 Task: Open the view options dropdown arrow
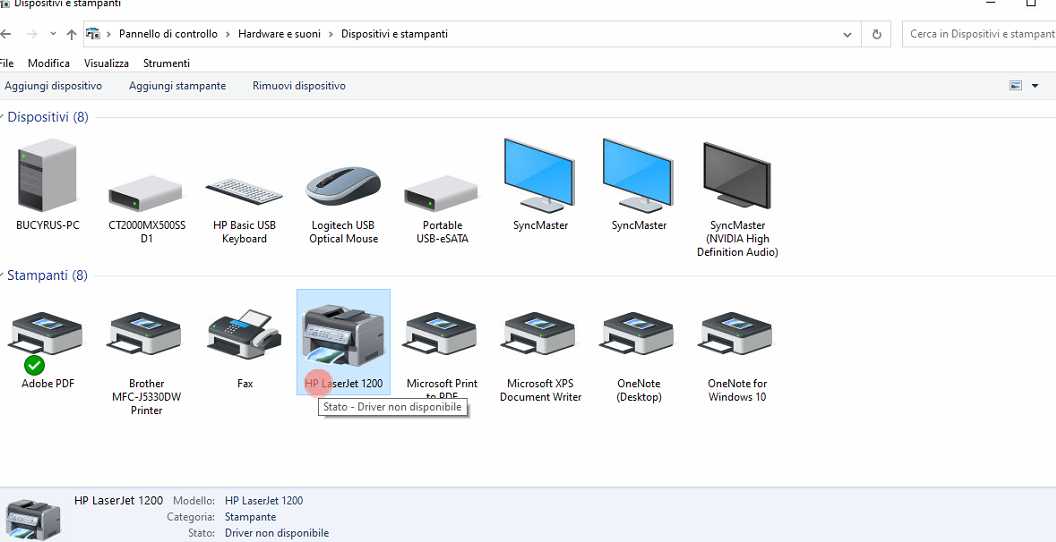1035,86
